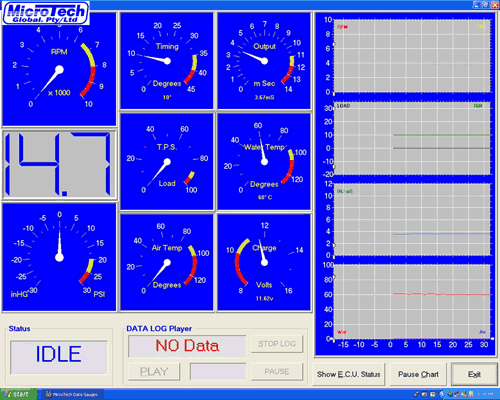
Task: Click MicroTech Data Gauges taskbar item
Action: tap(72, 395)
